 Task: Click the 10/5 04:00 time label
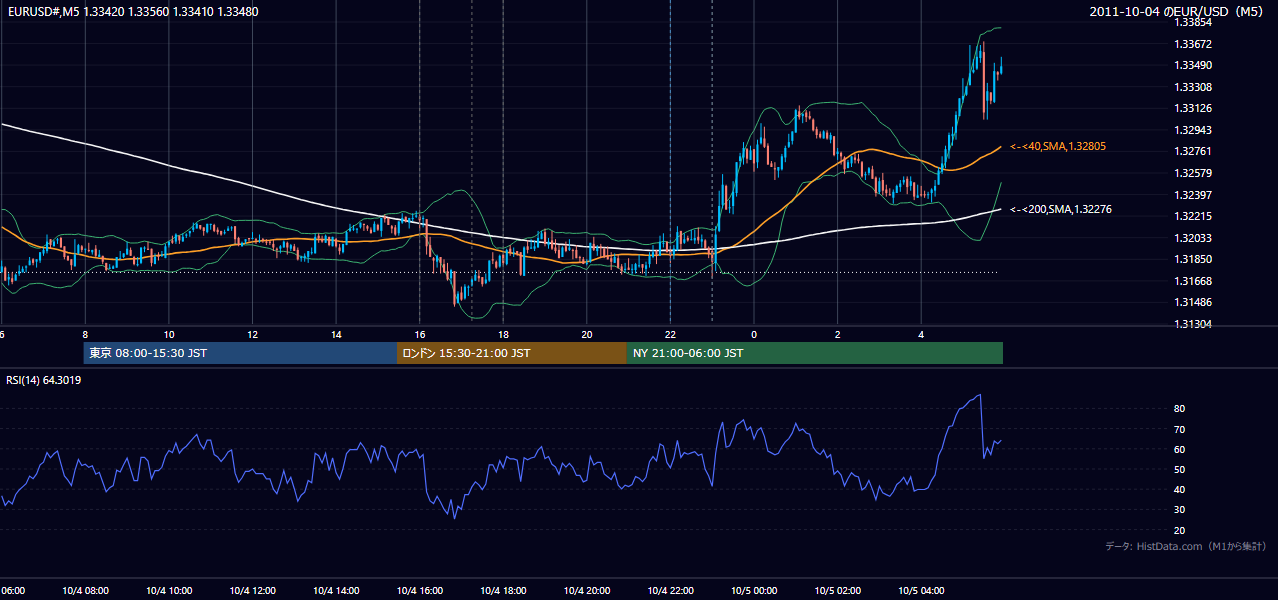click(921, 591)
